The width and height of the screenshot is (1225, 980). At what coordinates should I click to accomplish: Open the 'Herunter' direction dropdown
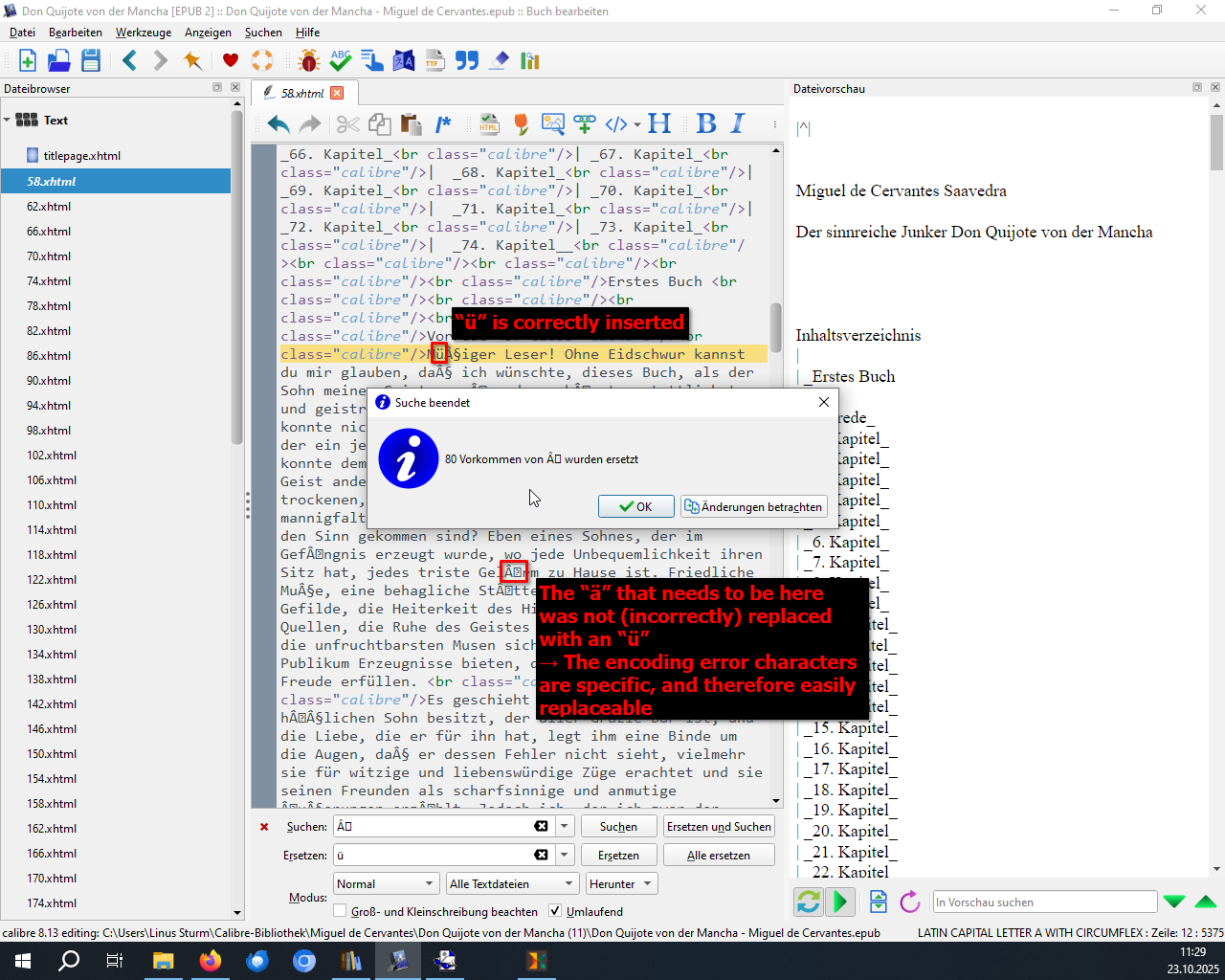(x=620, y=884)
